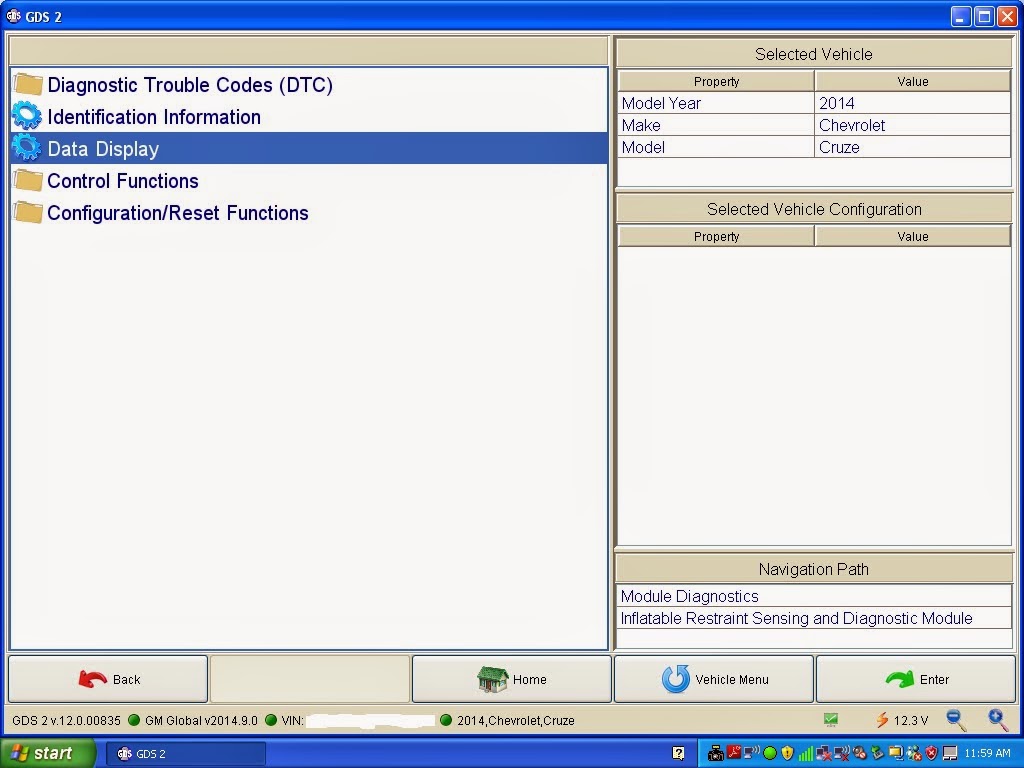This screenshot has height=768, width=1024.
Task: Click the 12.3 V voltage reading
Action: click(x=910, y=720)
